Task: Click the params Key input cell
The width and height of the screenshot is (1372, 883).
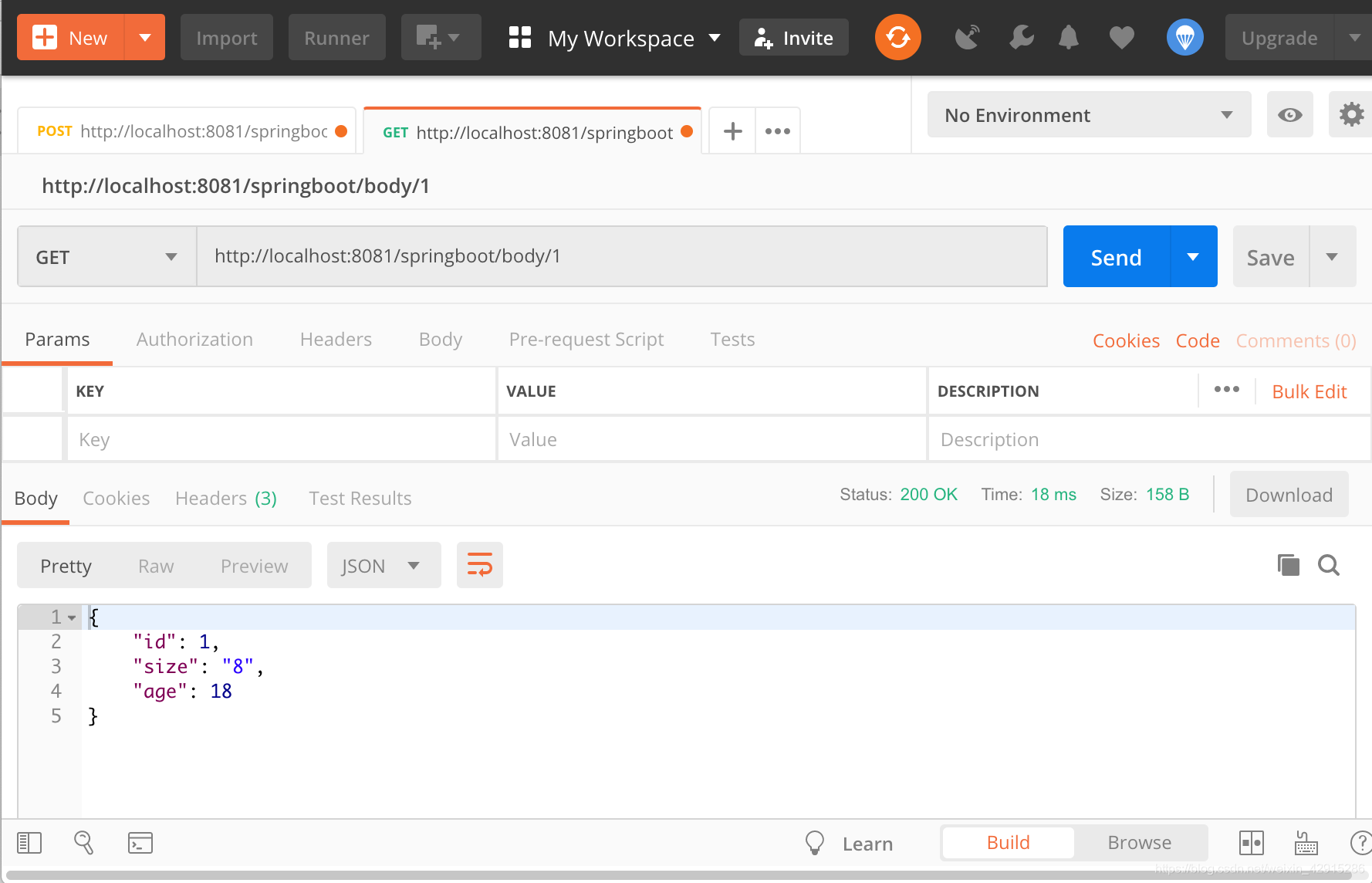Action: click(282, 439)
